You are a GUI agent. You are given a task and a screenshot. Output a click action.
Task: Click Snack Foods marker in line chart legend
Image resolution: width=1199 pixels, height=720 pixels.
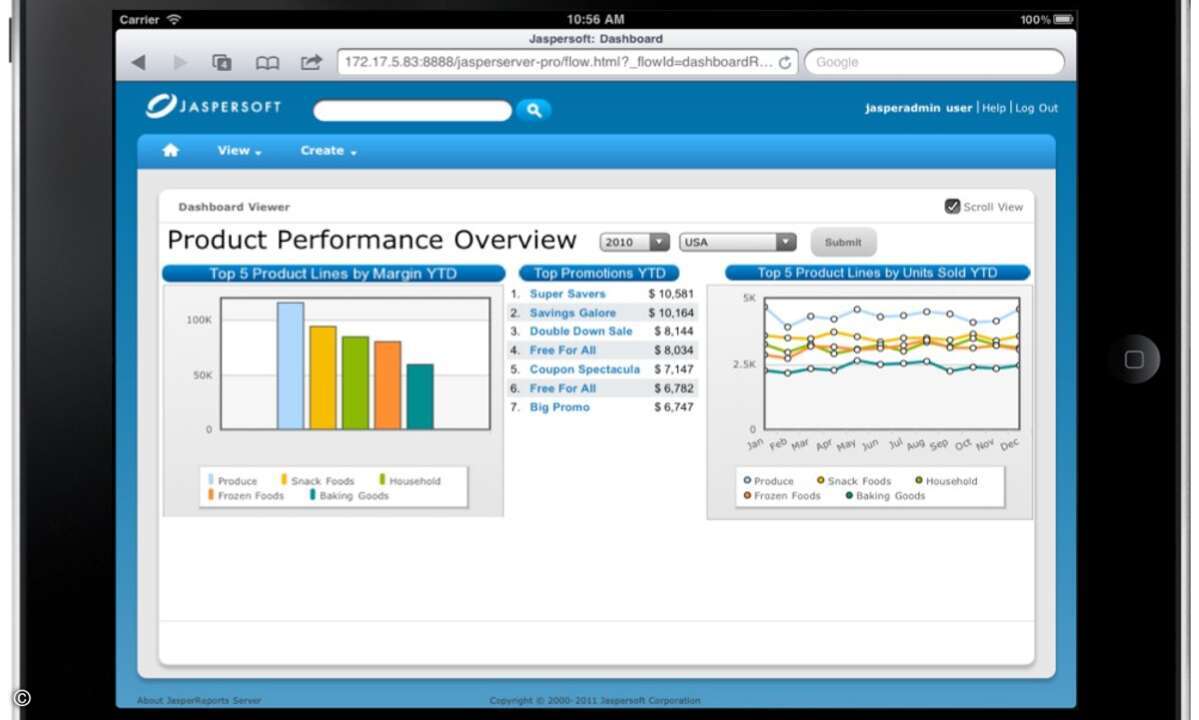(x=820, y=480)
